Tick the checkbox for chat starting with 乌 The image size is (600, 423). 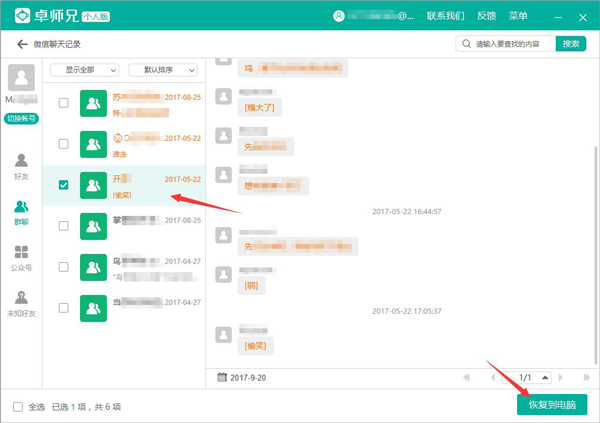(x=64, y=267)
